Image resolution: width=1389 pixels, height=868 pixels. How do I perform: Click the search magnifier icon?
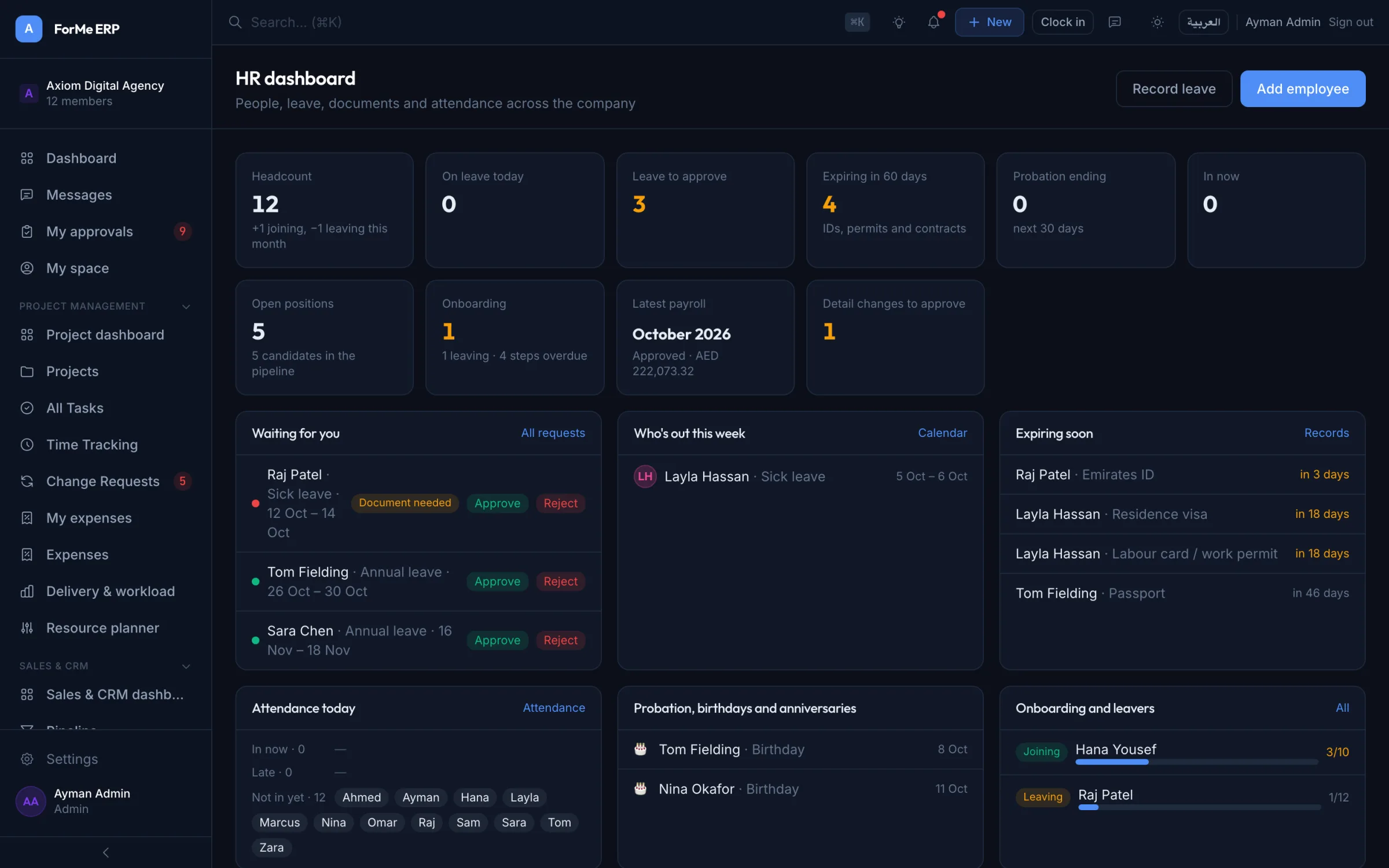[x=235, y=22]
